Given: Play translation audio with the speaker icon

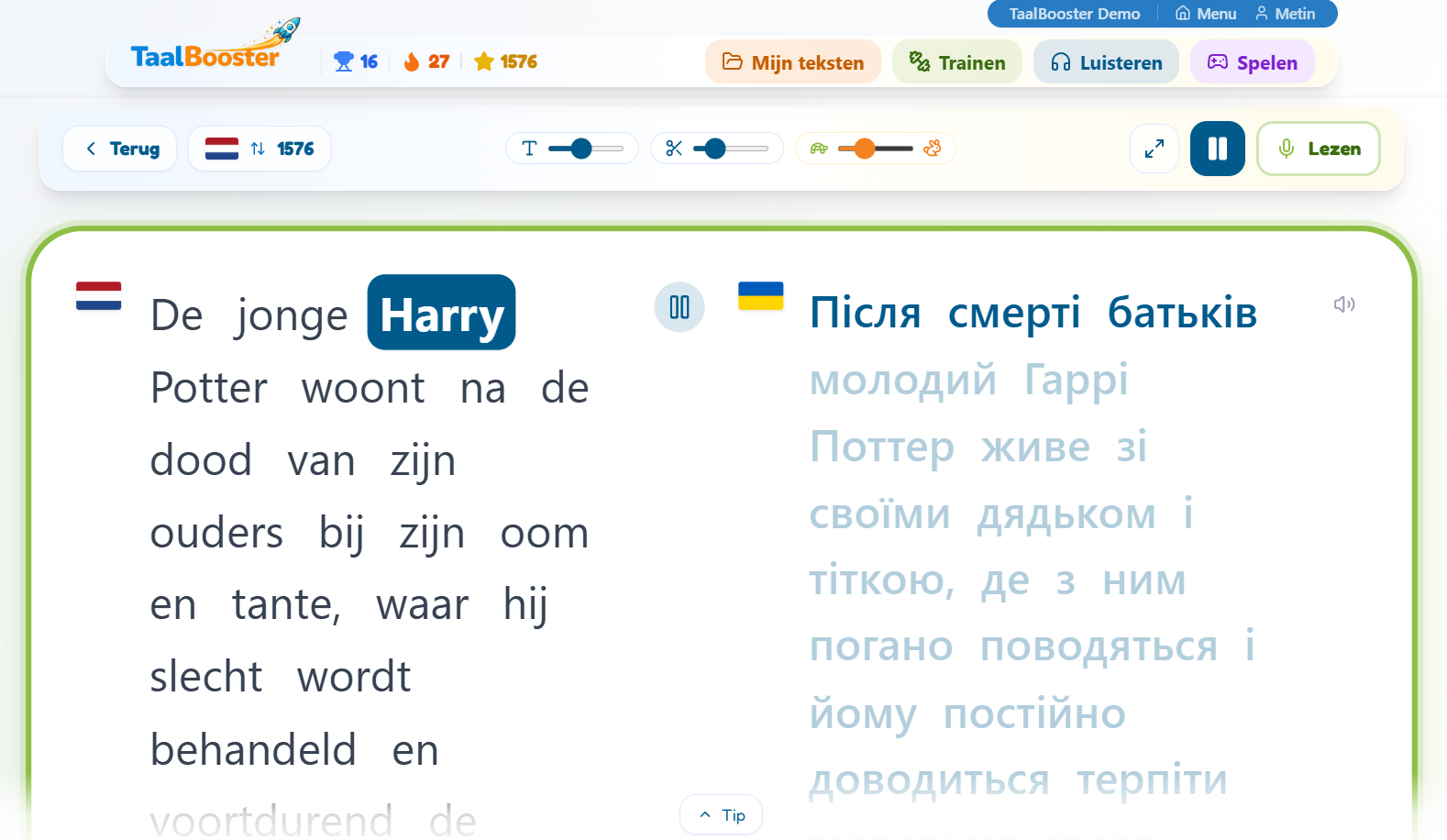Looking at the screenshot, I should [x=1344, y=304].
